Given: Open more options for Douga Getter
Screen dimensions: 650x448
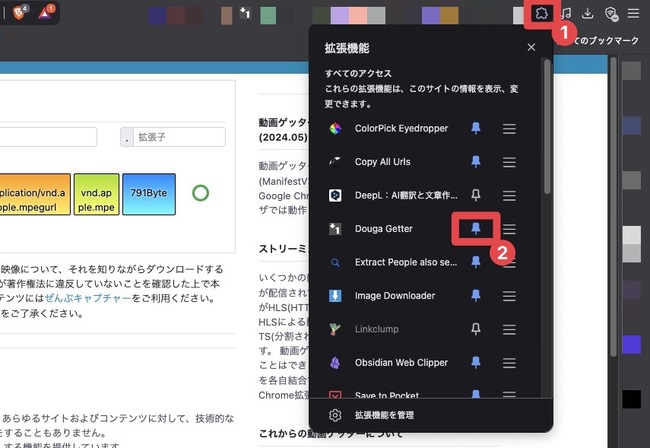Looking at the screenshot, I should click(x=509, y=229).
